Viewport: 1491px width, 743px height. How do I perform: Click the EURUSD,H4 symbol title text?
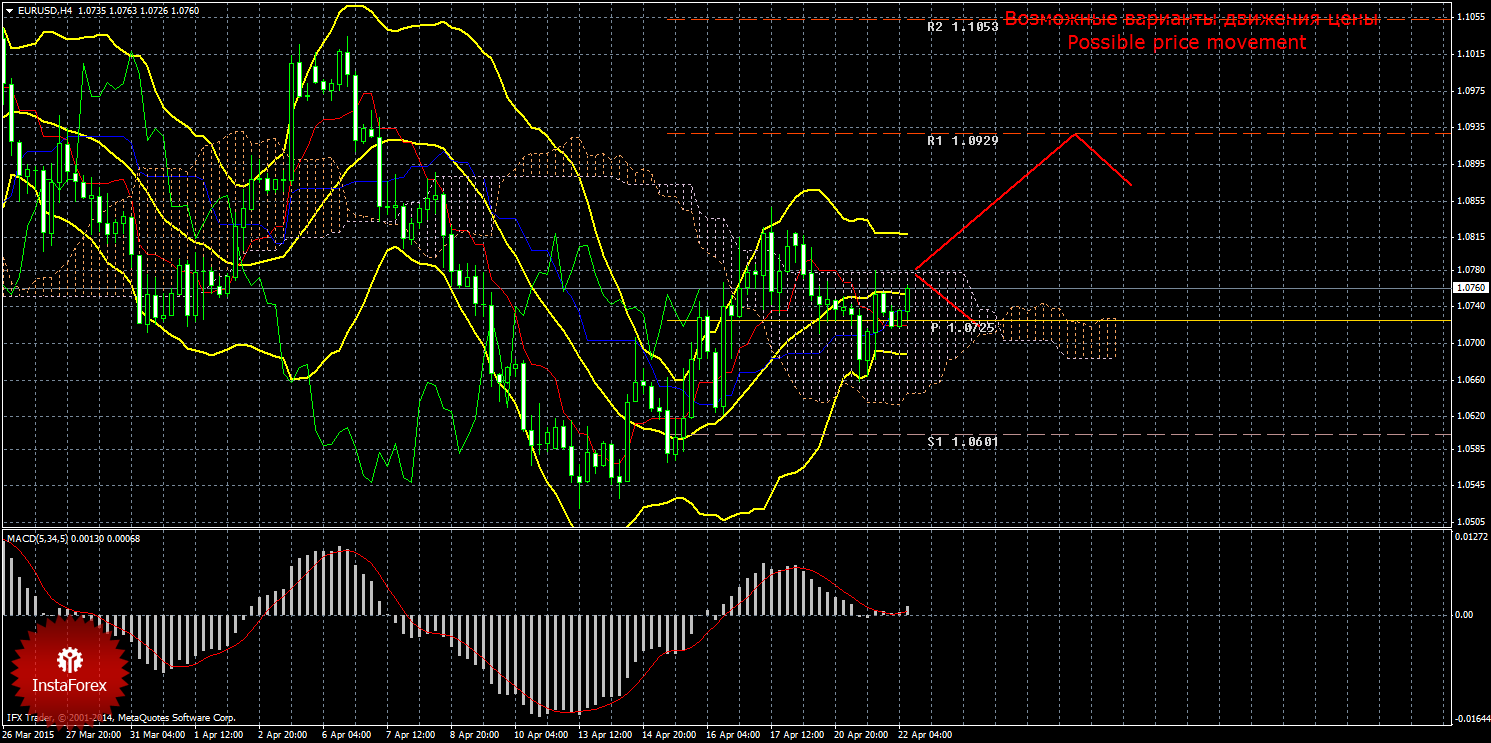coord(45,10)
